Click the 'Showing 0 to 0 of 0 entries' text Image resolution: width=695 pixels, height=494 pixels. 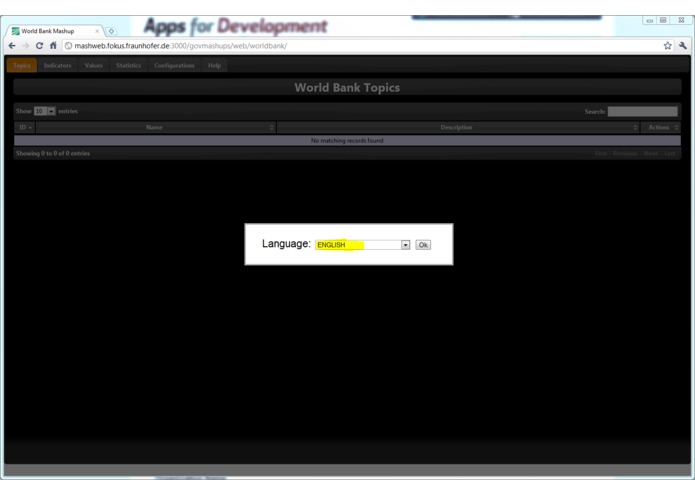pyautogui.click(x=53, y=153)
